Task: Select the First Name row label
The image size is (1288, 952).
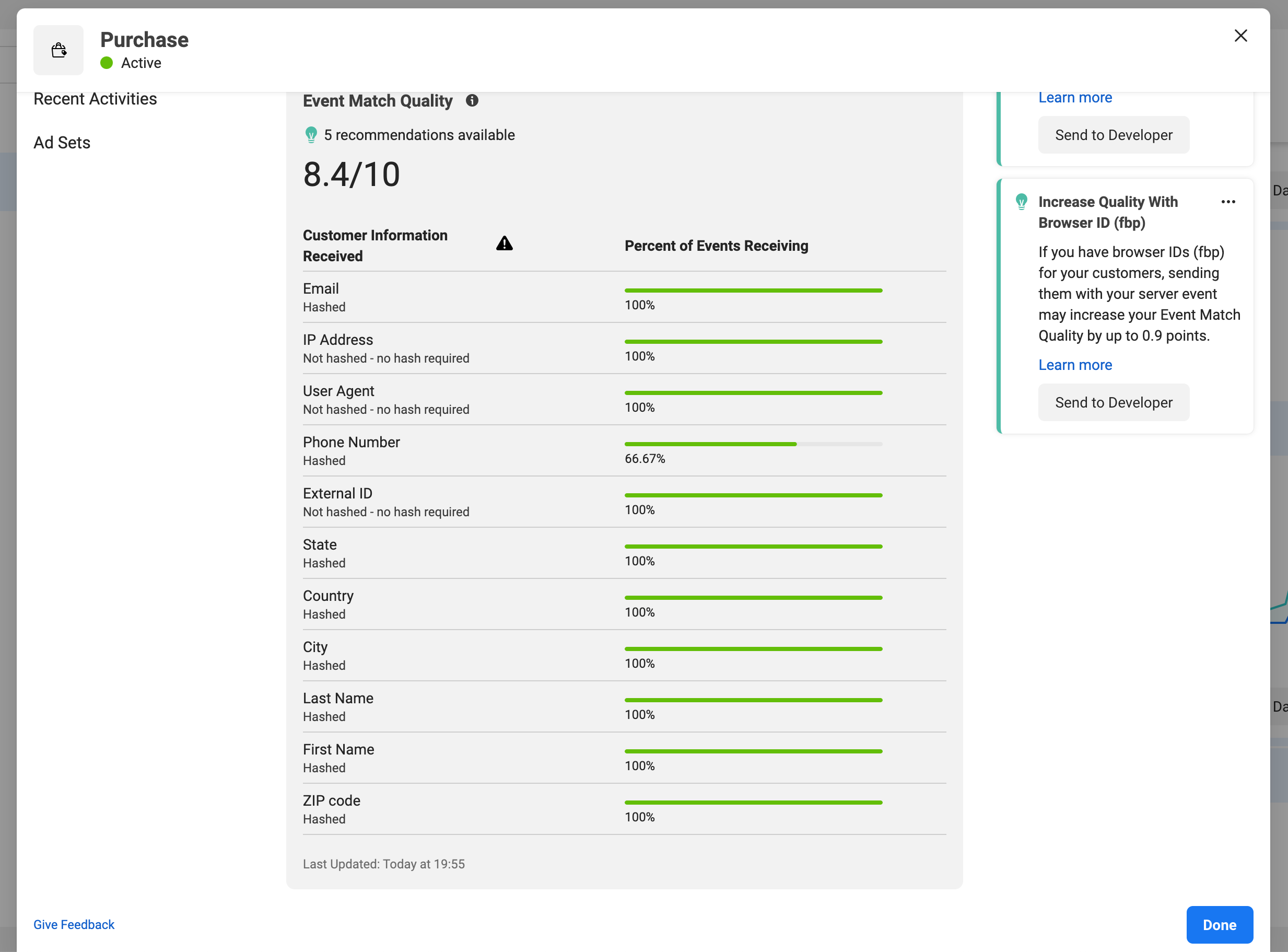Action: point(338,758)
